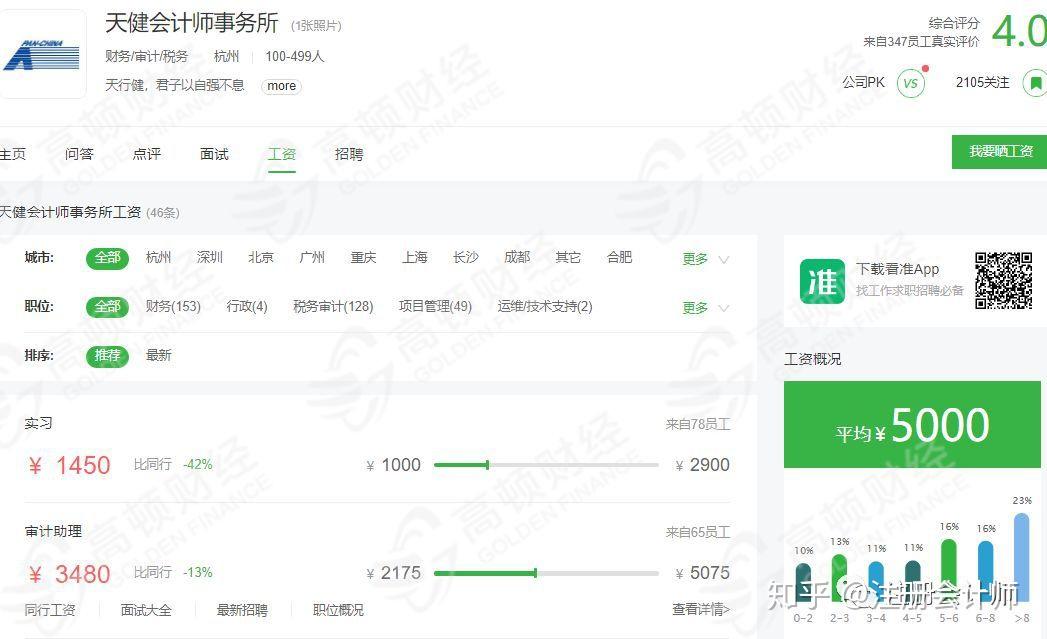Open the 审计助理 position title
1047x639 pixels.
click(53, 531)
